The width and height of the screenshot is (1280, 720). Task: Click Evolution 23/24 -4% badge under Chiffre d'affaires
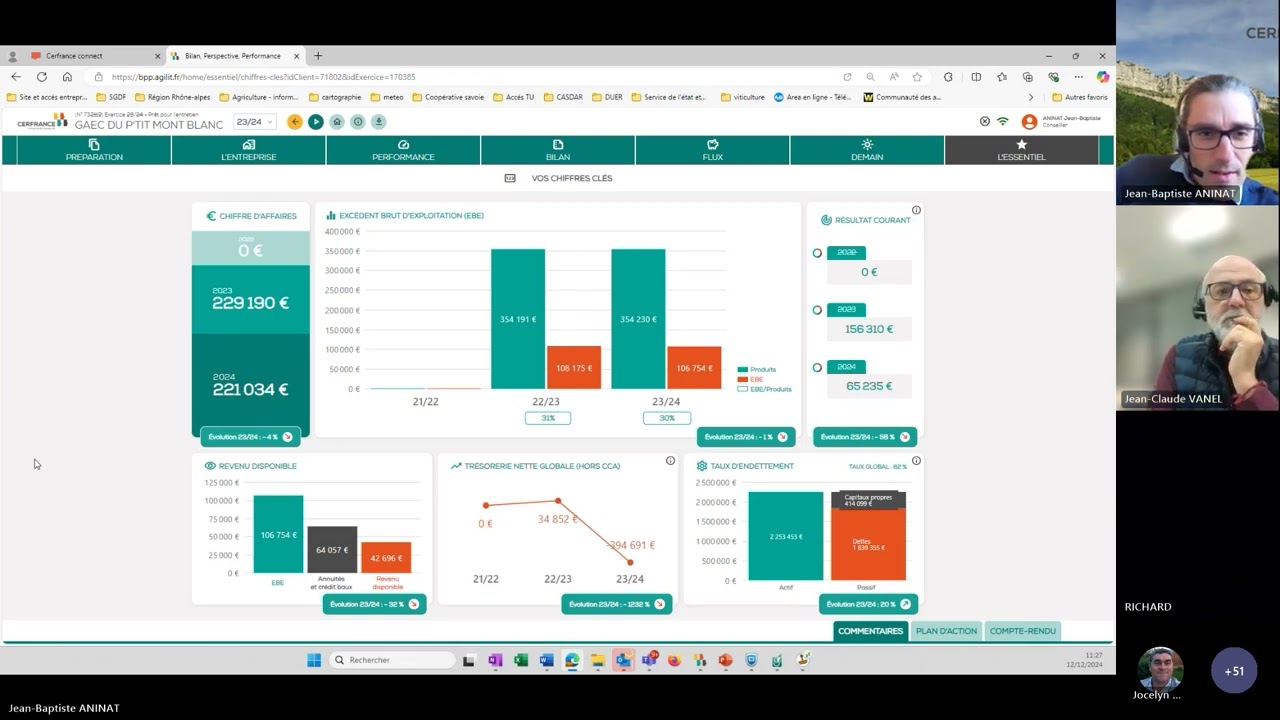click(x=250, y=437)
